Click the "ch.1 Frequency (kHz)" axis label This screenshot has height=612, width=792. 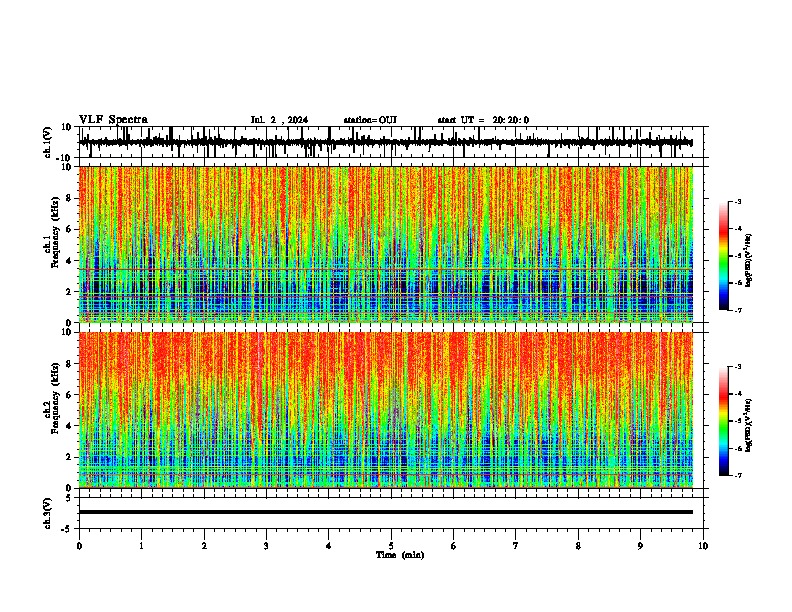(53, 233)
